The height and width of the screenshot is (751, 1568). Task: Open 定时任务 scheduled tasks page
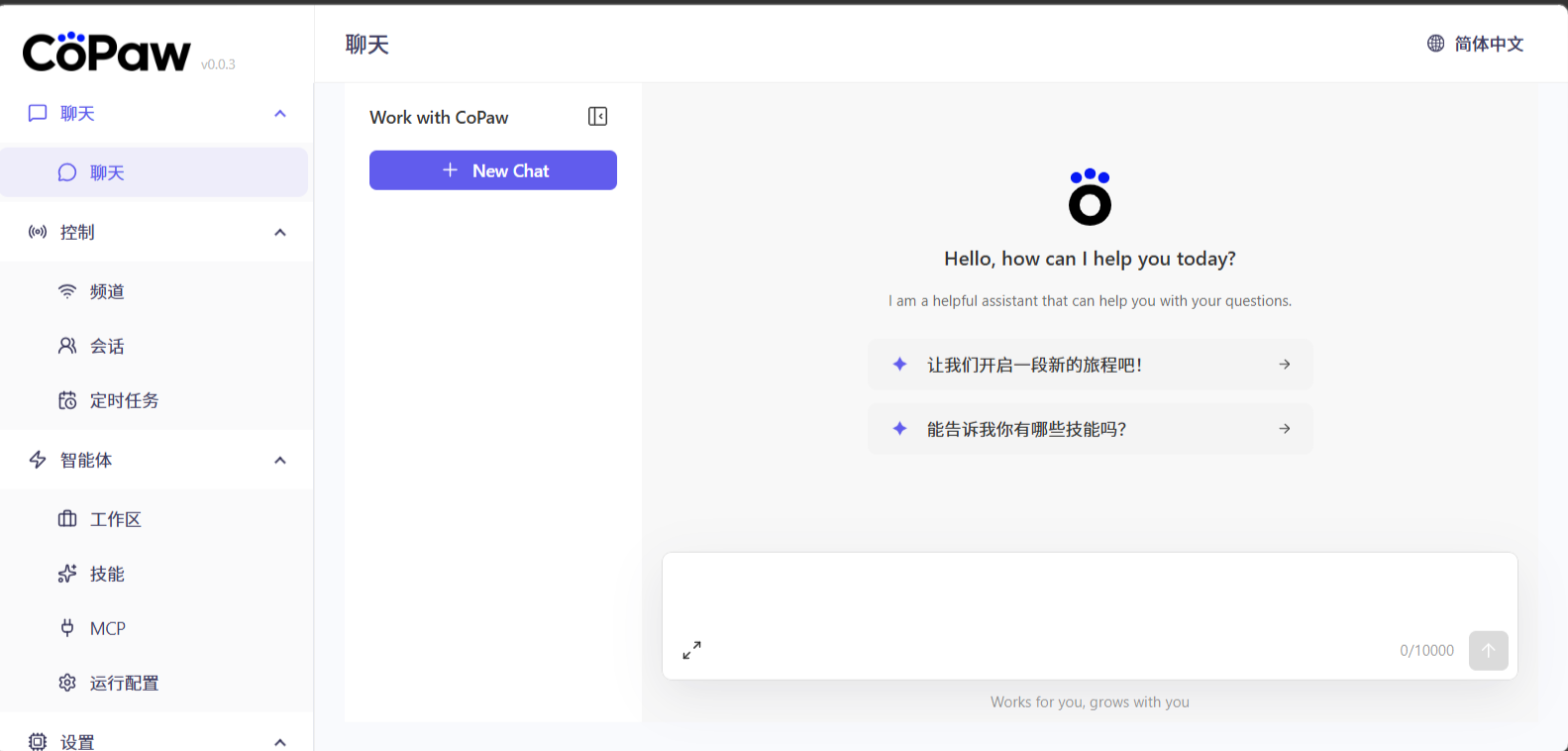click(124, 400)
